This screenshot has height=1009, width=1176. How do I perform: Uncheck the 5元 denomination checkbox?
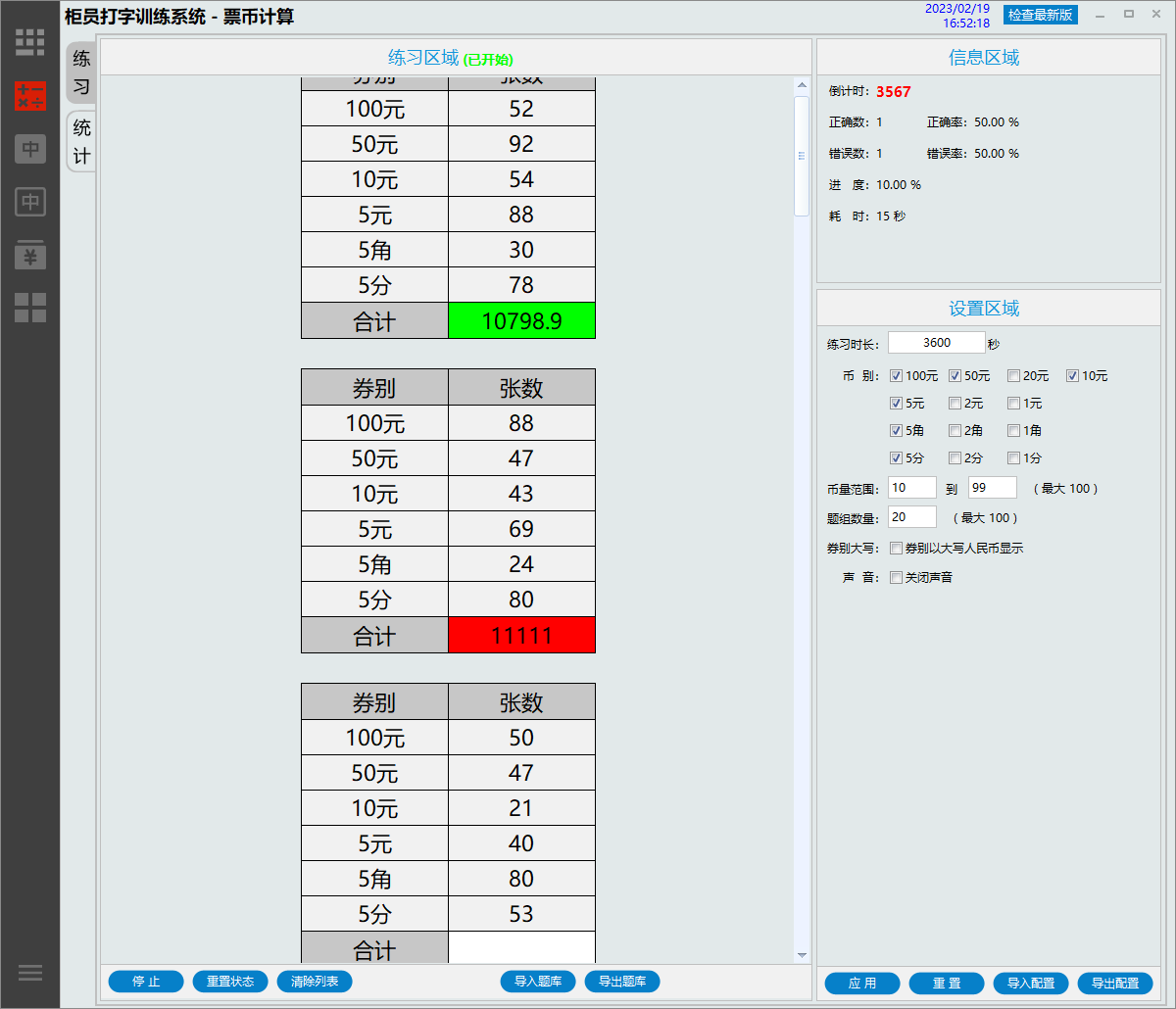pyautogui.click(x=896, y=404)
